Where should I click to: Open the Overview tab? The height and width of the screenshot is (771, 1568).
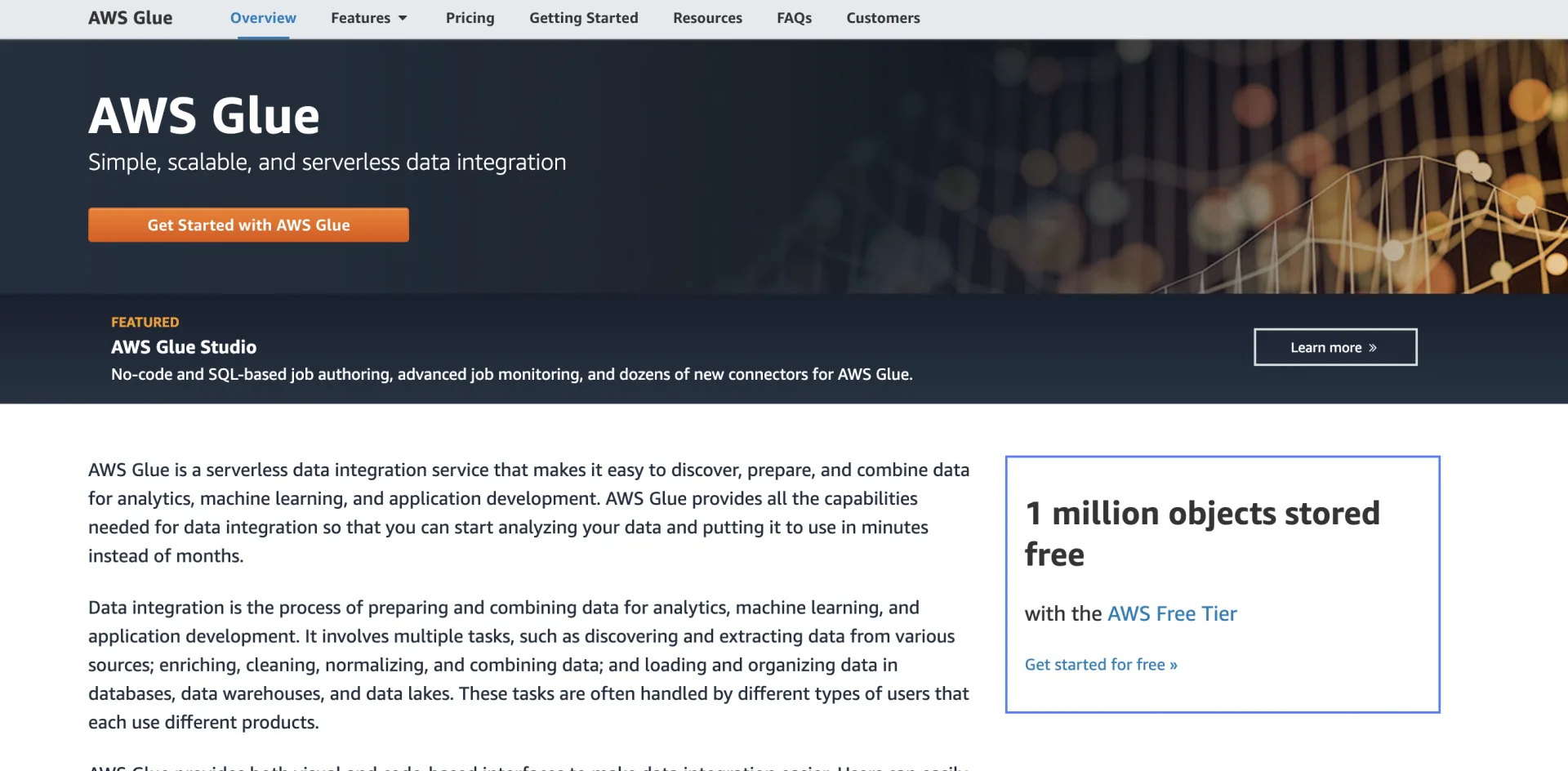pos(263,18)
